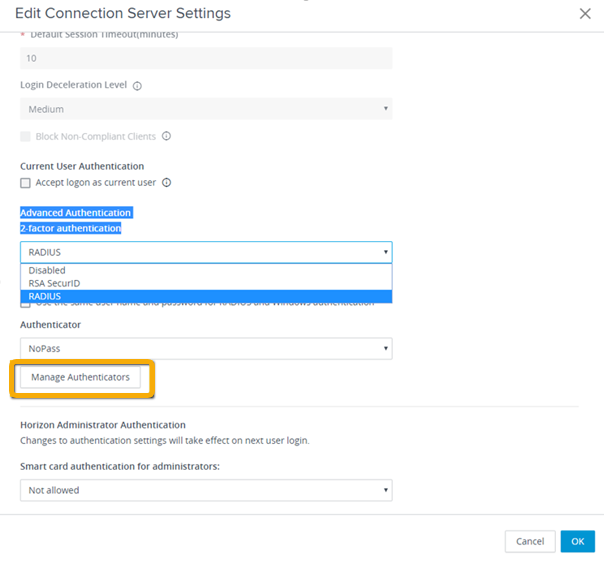Click info icon beside Block Non-Compliant Clients
The width and height of the screenshot is (604, 561).
[166, 136]
